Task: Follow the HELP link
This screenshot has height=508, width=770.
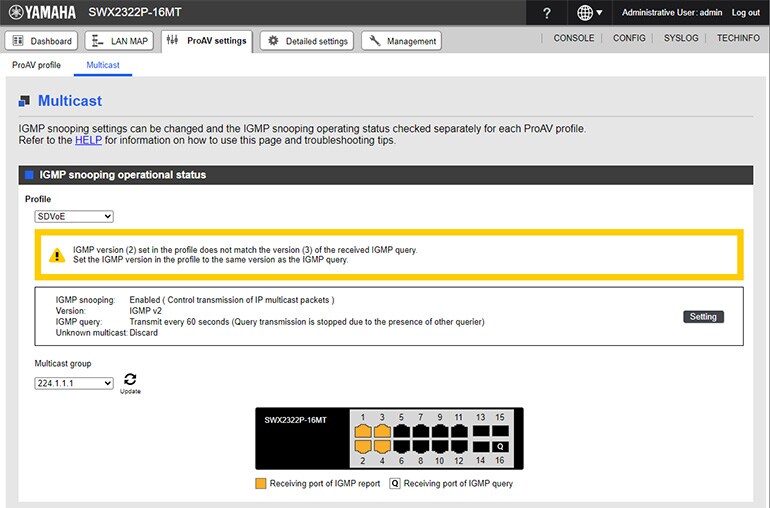Action: coord(88,141)
